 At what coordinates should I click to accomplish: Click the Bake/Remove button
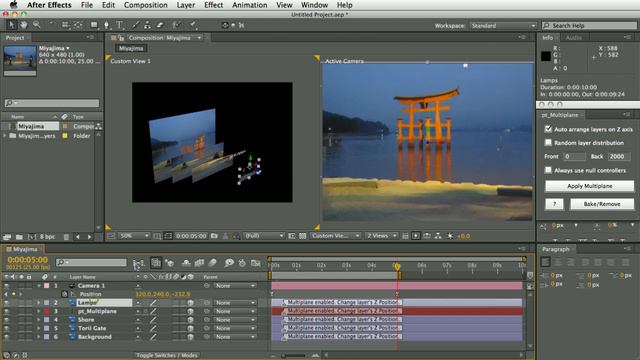tap(602, 204)
